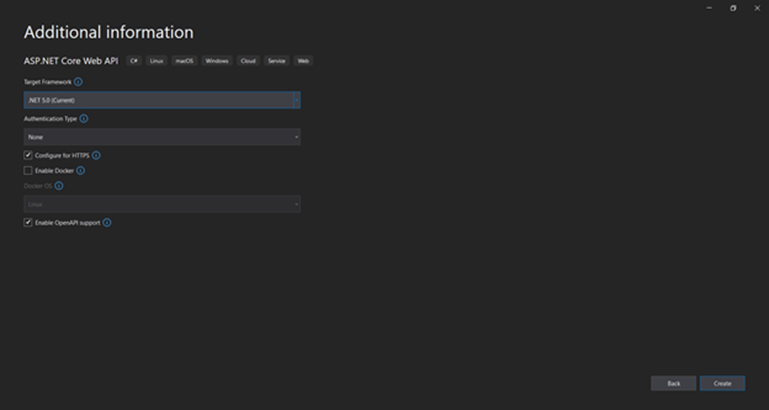Image resolution: width=769 pixels, height=410 pixels.
Task: Click the disabled Docker OS Linux dropdown
Action: [x=162, y=204]
